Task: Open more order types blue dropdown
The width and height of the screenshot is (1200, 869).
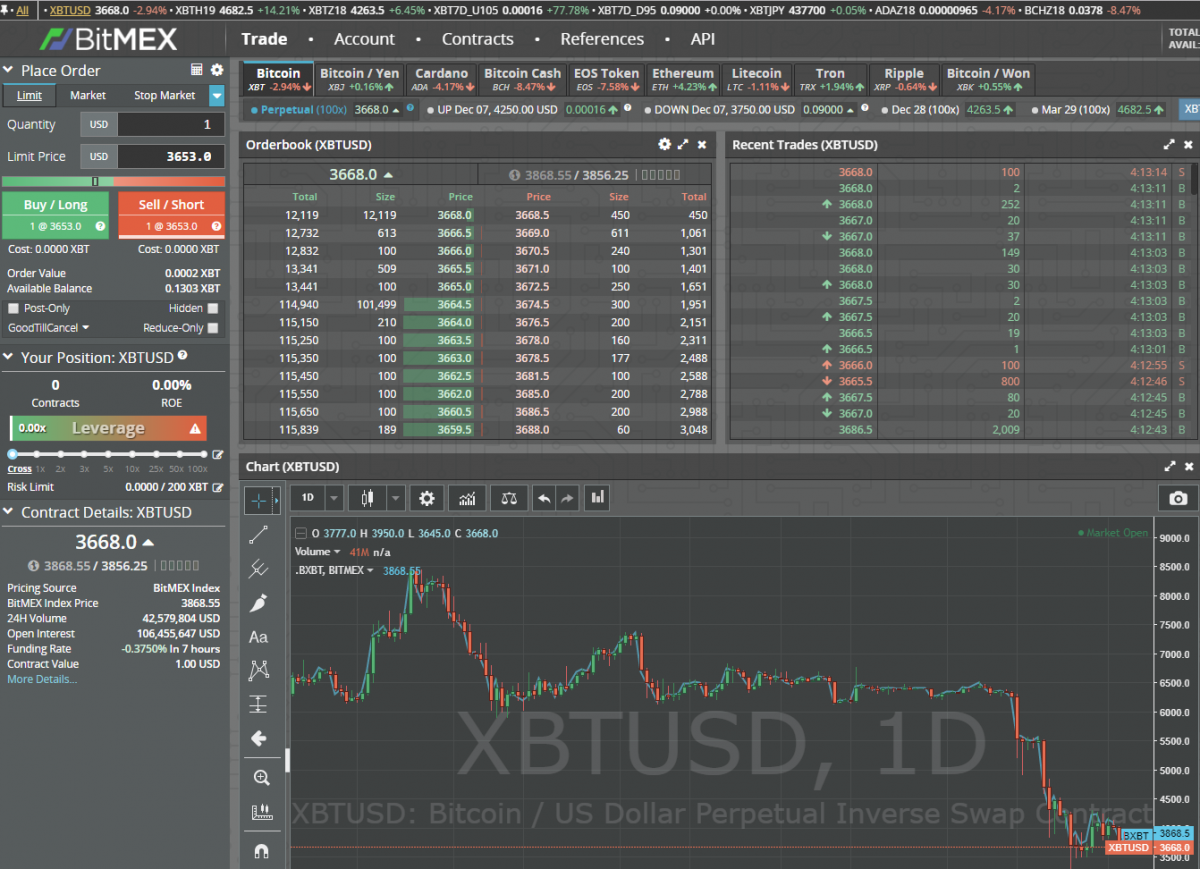Action: (x=217, y=96)
